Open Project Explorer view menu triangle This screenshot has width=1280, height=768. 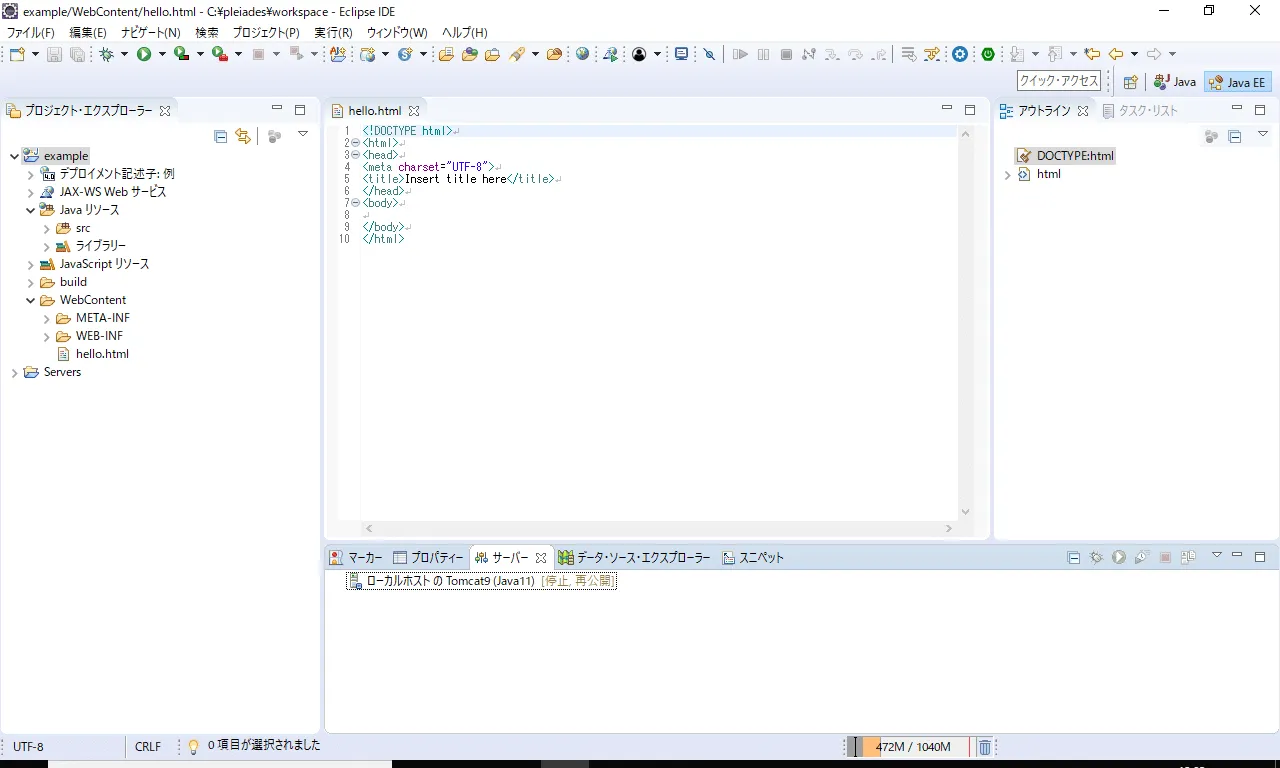[302, 134]
